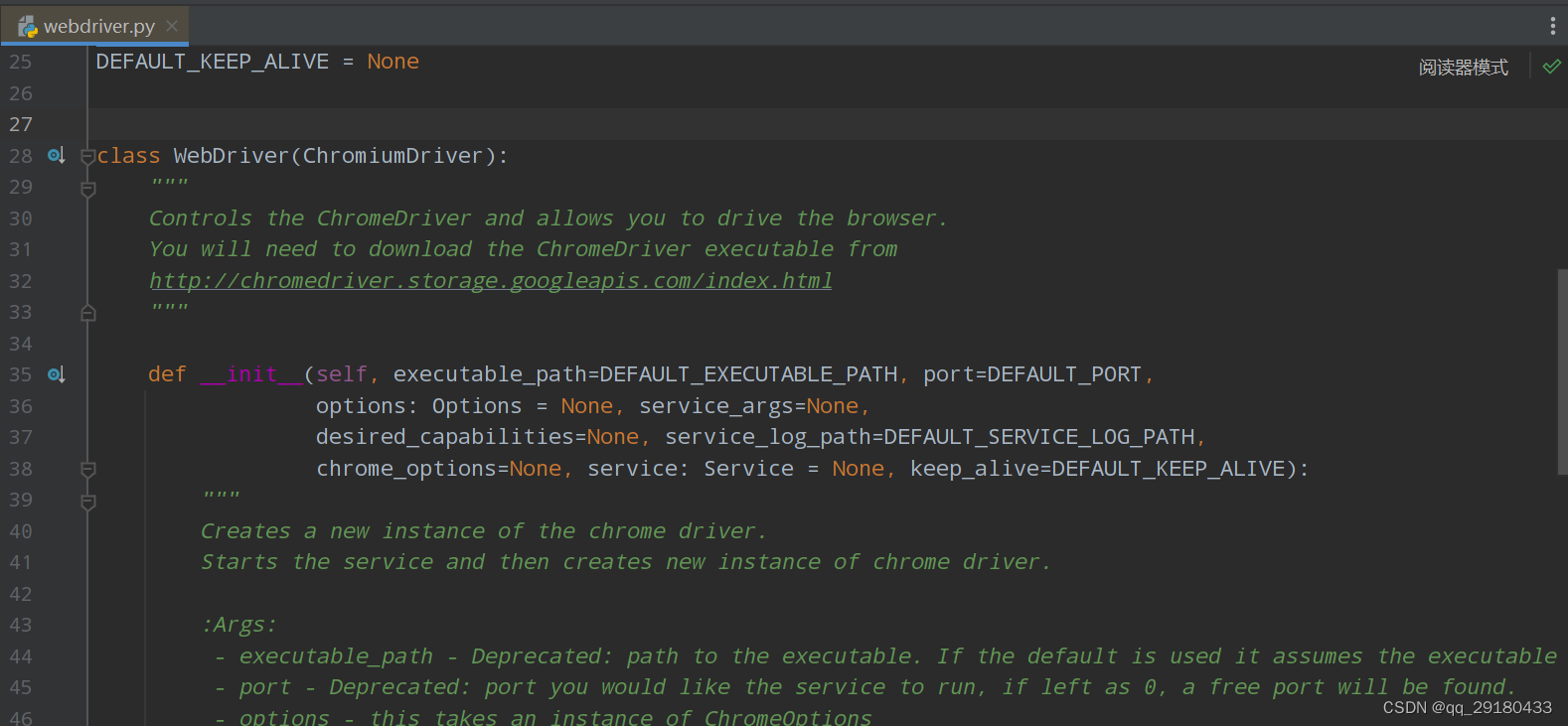Screen dimensions: 1568x726
Task: Click line number 25 in the gutter
Action: [x=21, y=62]
